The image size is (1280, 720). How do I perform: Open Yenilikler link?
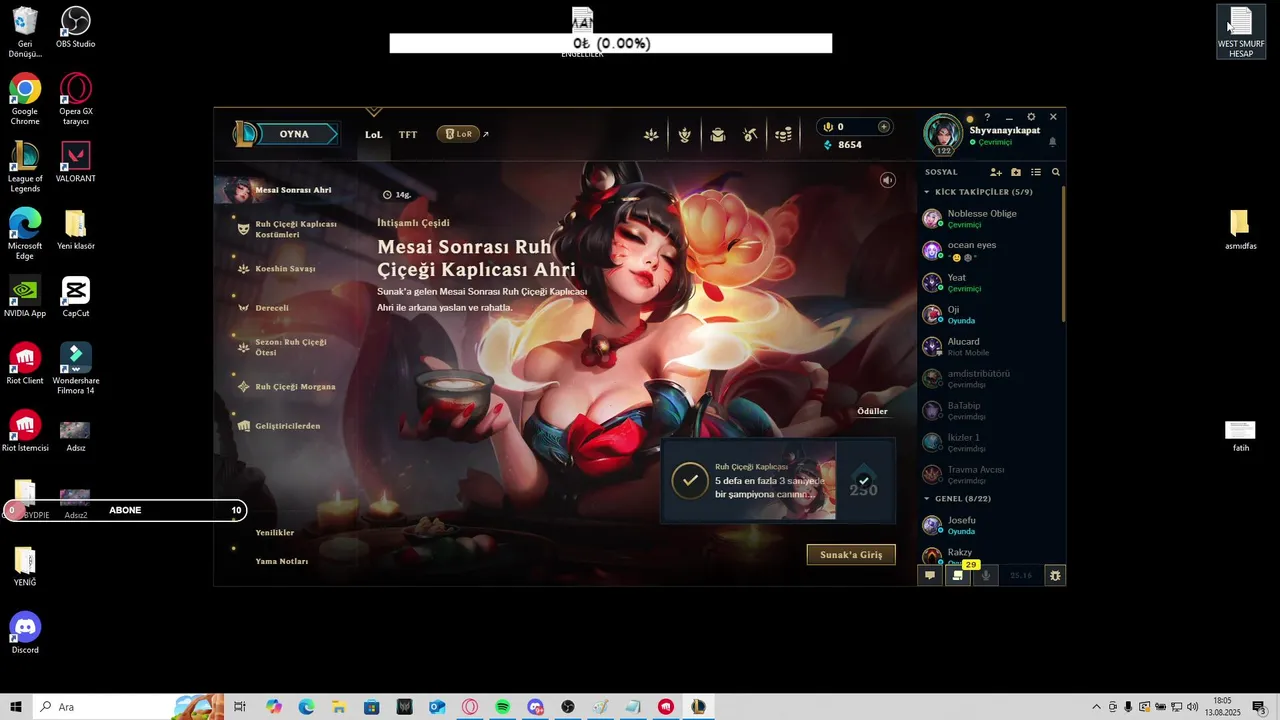tap(275, 533)
